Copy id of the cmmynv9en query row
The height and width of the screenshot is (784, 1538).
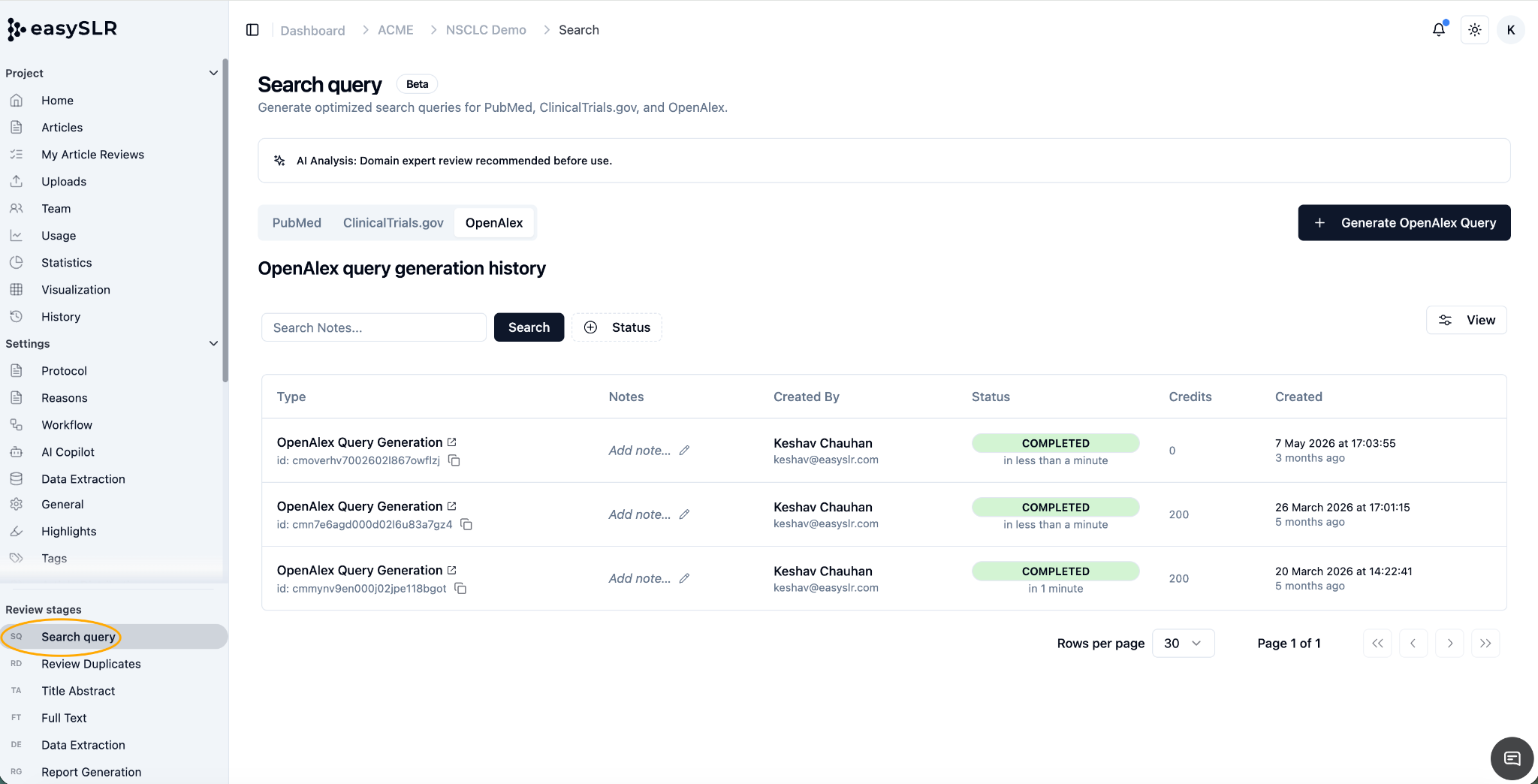(460, 589)
